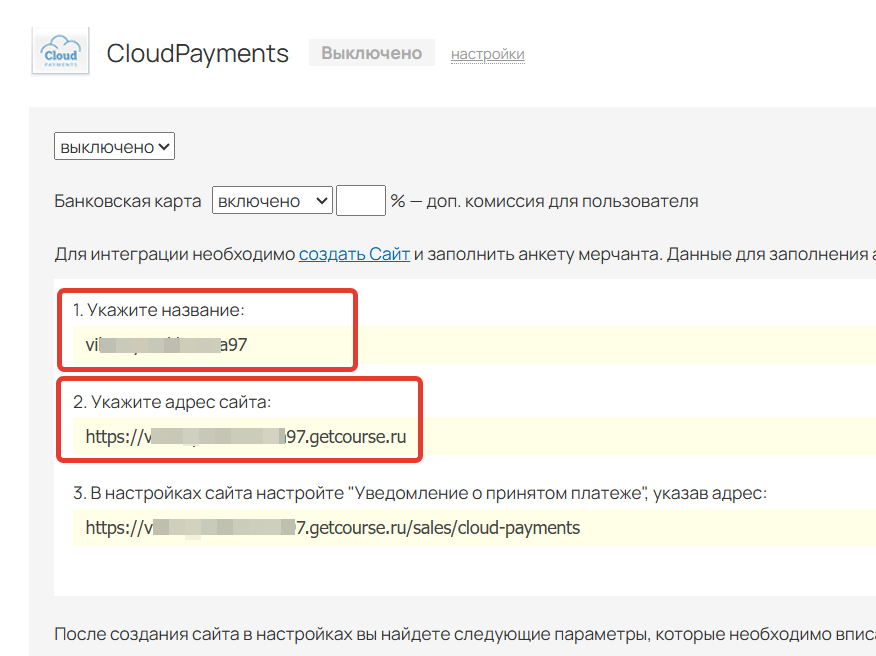Click the 'доп. комиссия для пользователя' text
This screenshot has height=656, width=876.
pos(562,201)
